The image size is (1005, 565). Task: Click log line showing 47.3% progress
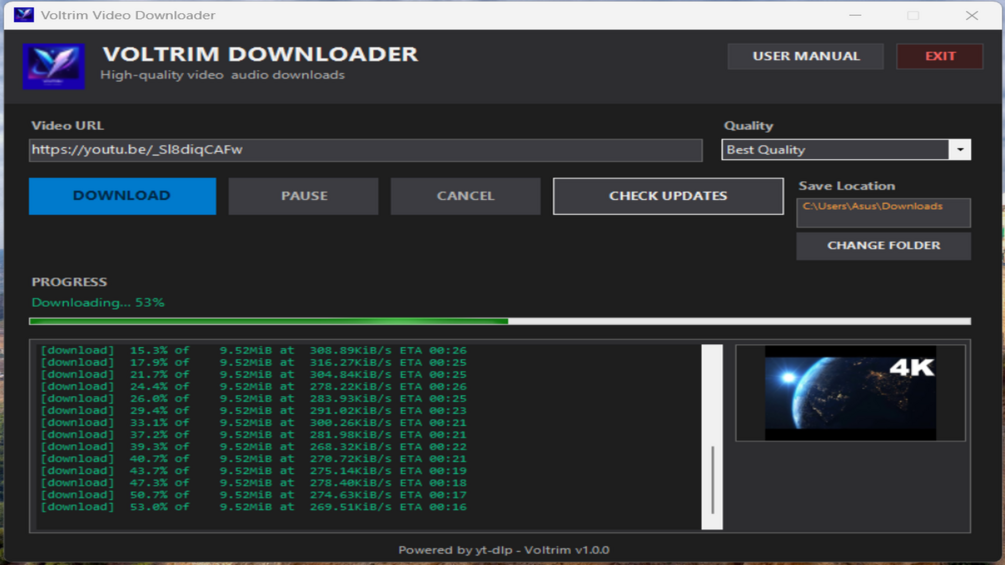pos(254,483)
